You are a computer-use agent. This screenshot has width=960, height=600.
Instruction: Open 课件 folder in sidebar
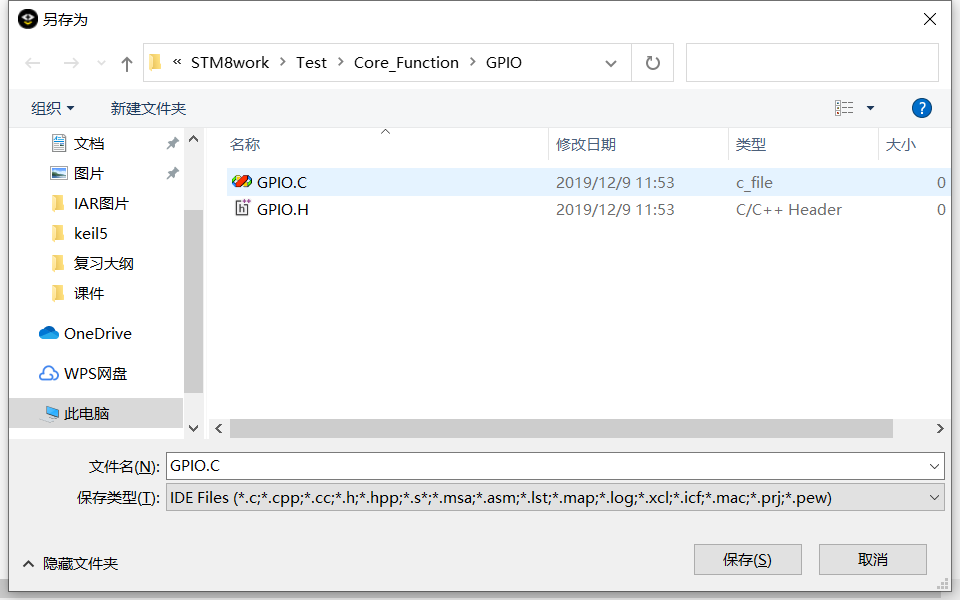click(x=89, y=293)
